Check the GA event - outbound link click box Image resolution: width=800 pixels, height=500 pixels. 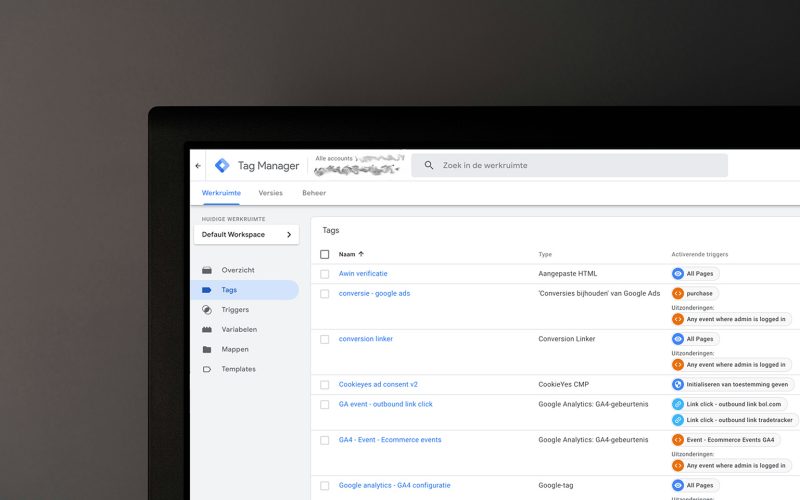[324, 405]
